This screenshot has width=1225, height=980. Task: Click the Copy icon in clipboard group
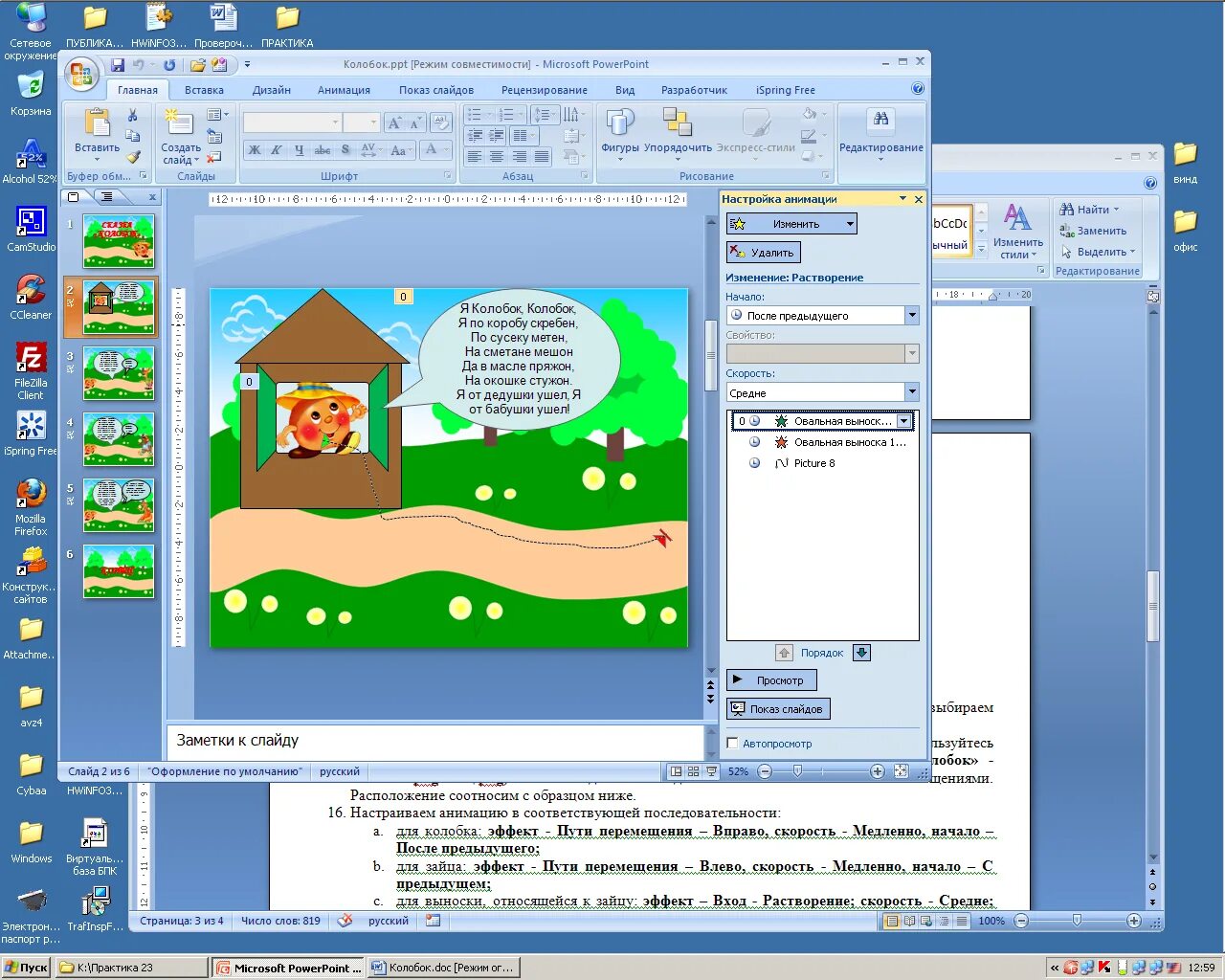[x=133, y=136]
